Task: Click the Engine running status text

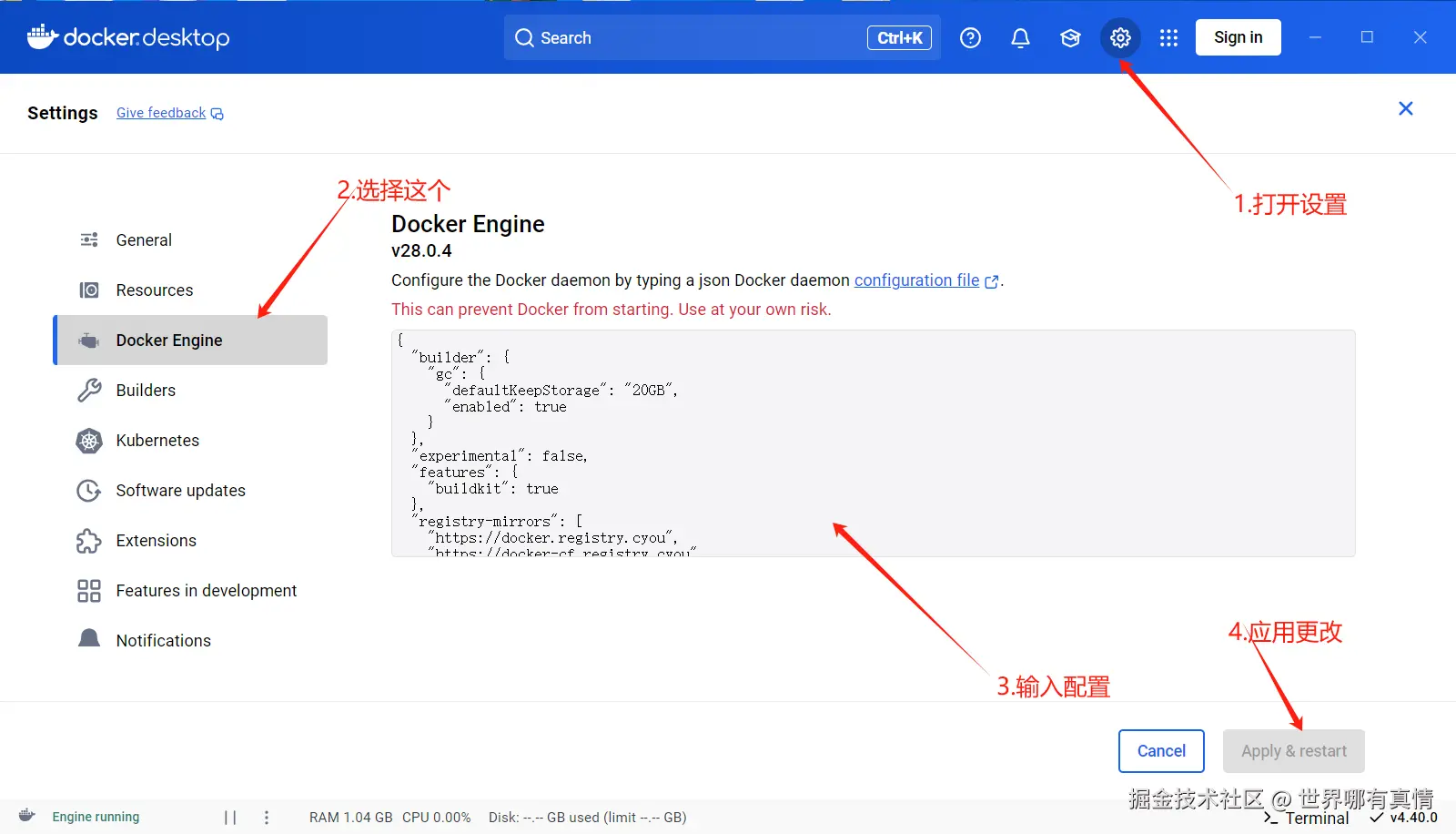Action: click(96, 817)
